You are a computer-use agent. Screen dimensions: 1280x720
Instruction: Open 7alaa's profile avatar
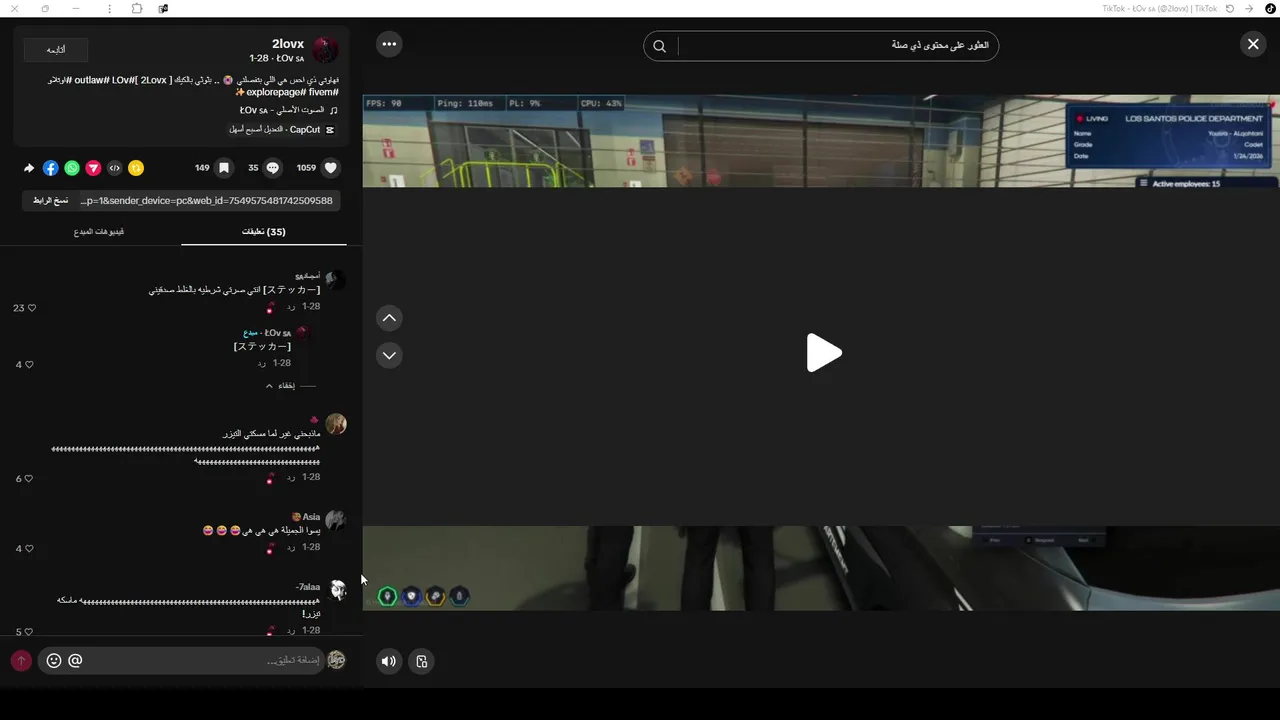(337, 590)
